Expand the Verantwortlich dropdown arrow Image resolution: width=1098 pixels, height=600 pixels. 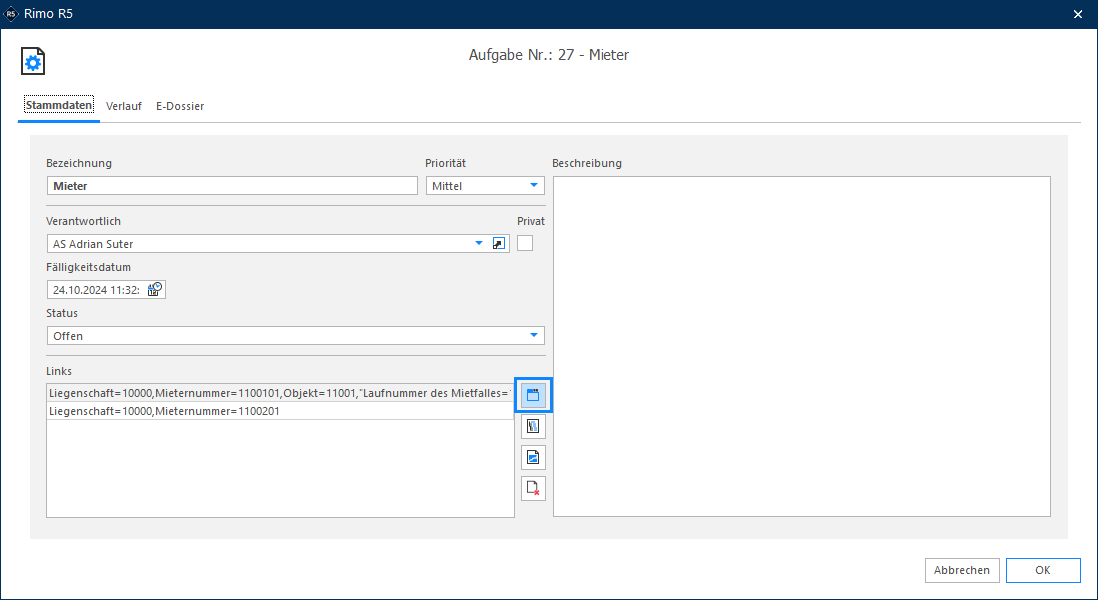pos(479,244)
